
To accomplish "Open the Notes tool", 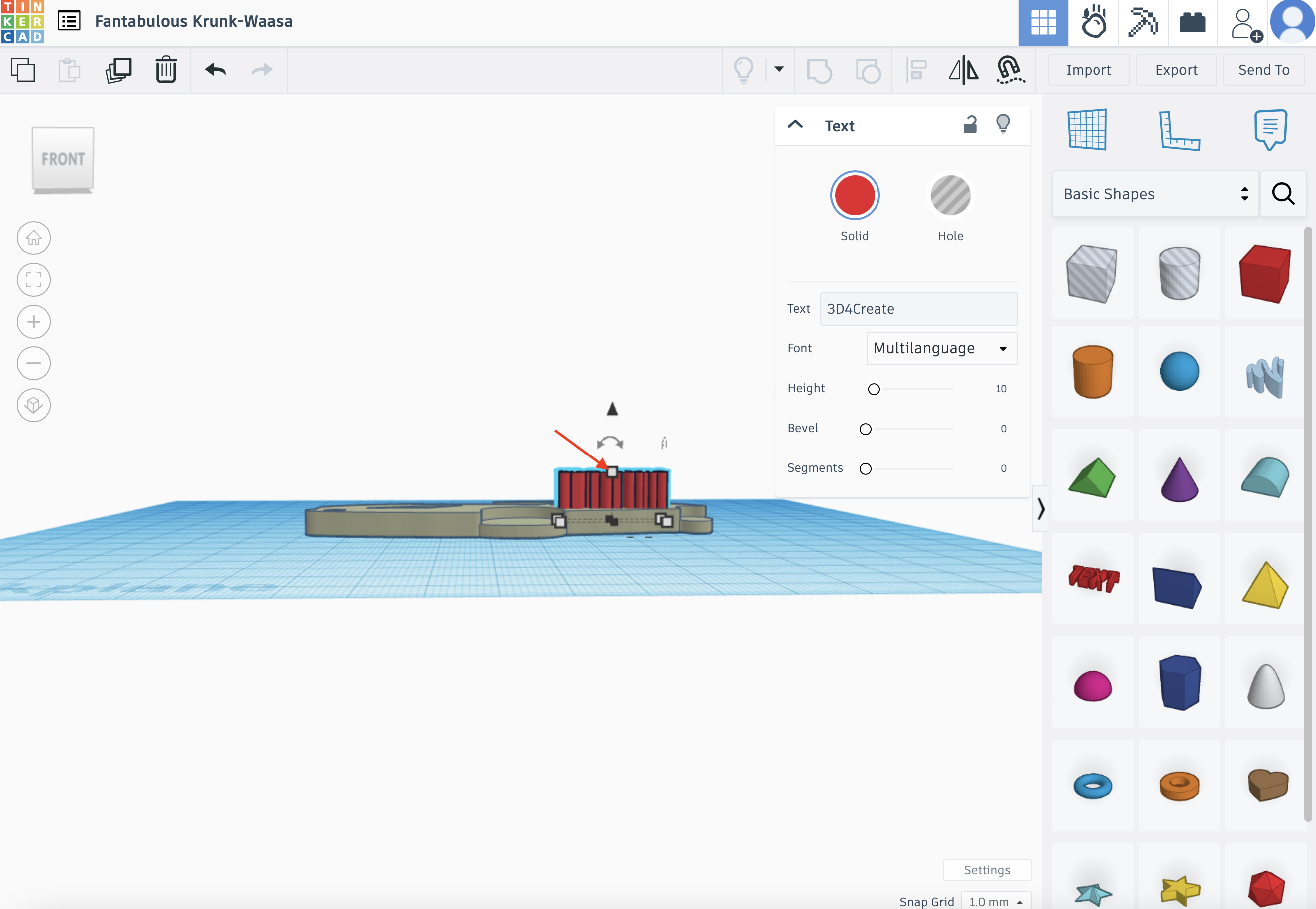I will [1270, 129].
